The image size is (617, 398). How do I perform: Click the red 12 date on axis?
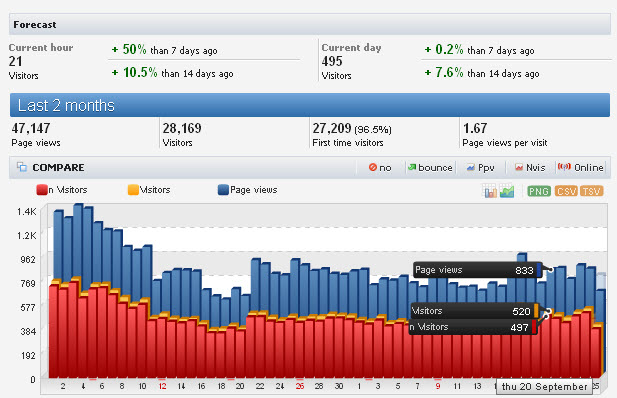click(x=163, y=386)
